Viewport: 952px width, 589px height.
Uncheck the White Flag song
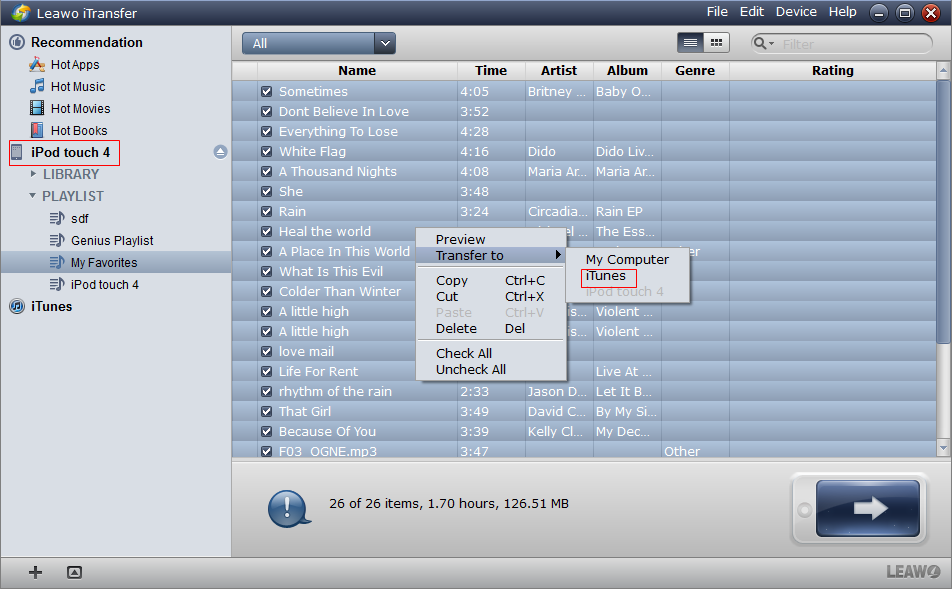(x=266, y=151)
